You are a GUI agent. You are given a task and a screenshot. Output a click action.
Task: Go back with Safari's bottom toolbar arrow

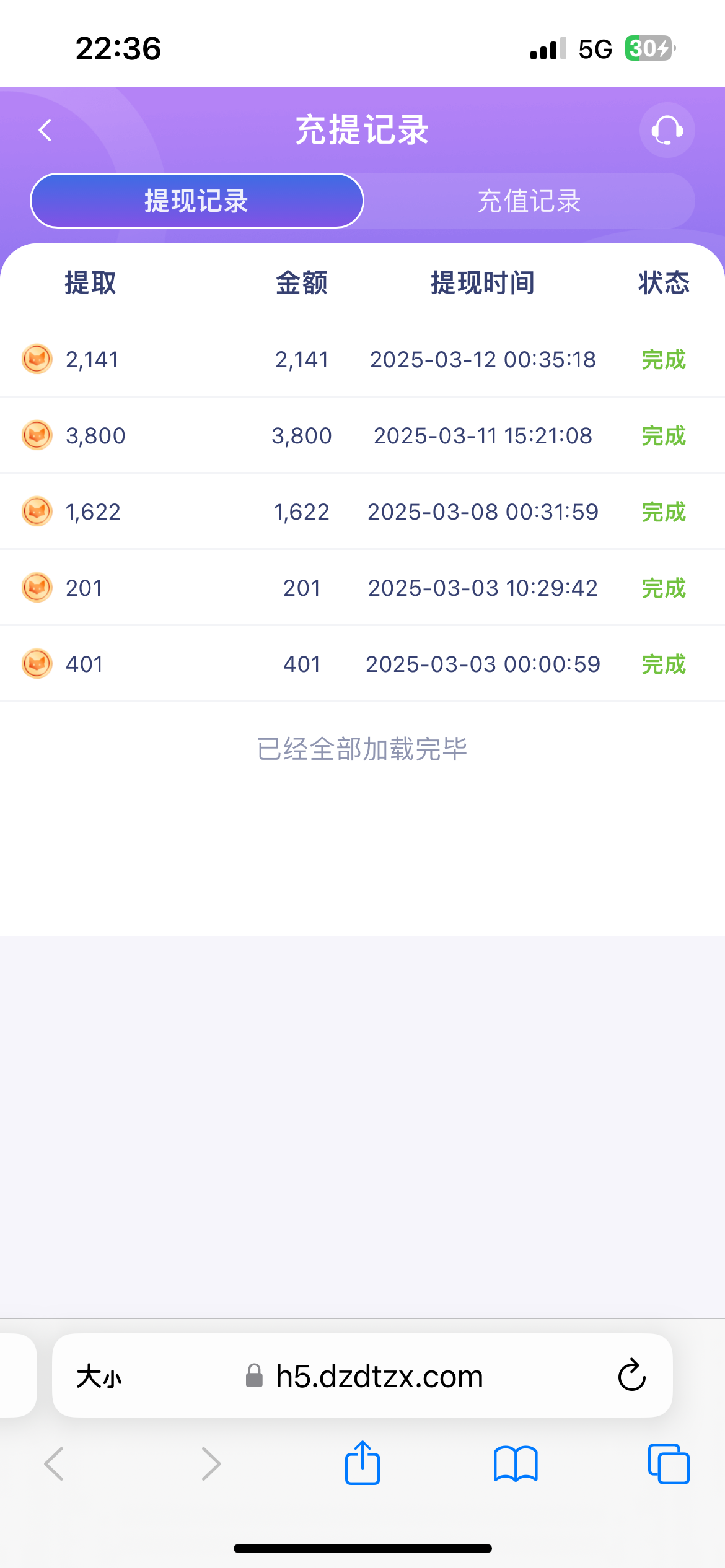point(55,1464)
